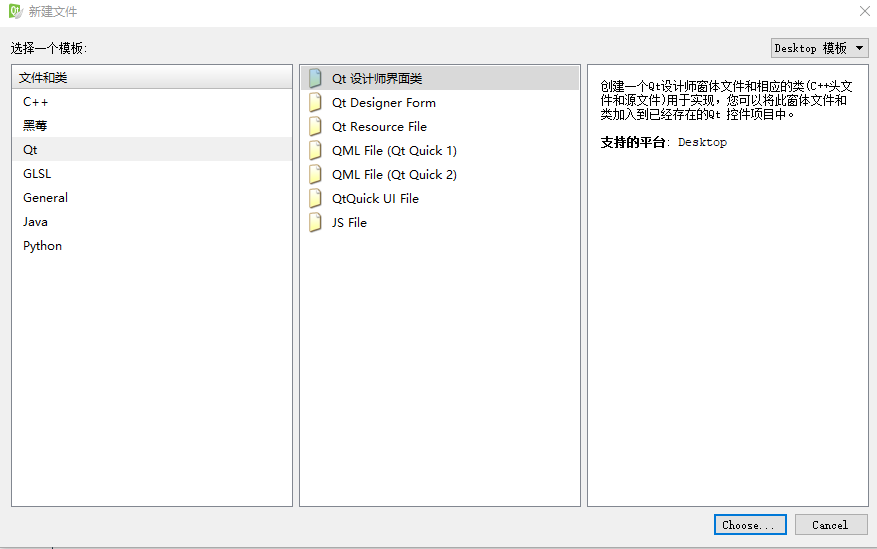Select the JS File template
The width and height of the screenshot is (877, 549).
tap(440, 223)
